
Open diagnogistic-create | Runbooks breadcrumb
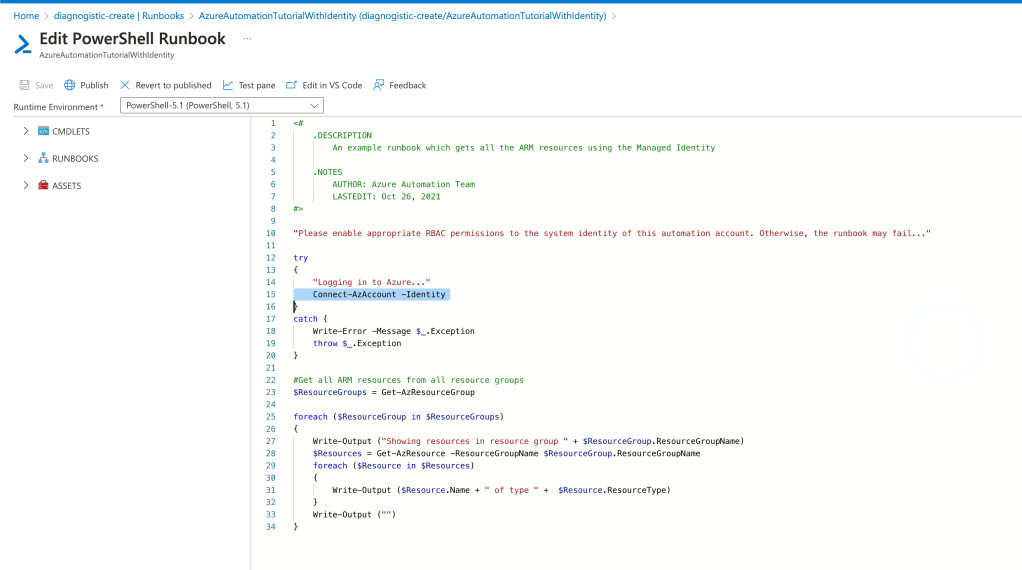click(119, 16)
